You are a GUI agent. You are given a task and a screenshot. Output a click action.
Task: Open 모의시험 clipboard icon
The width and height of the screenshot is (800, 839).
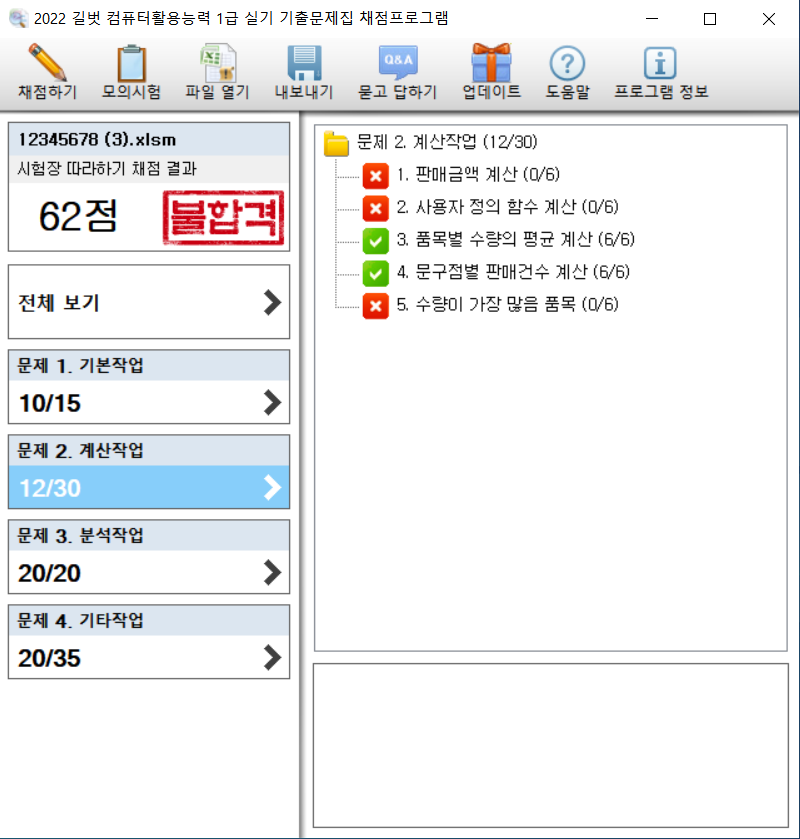[131, 63]
